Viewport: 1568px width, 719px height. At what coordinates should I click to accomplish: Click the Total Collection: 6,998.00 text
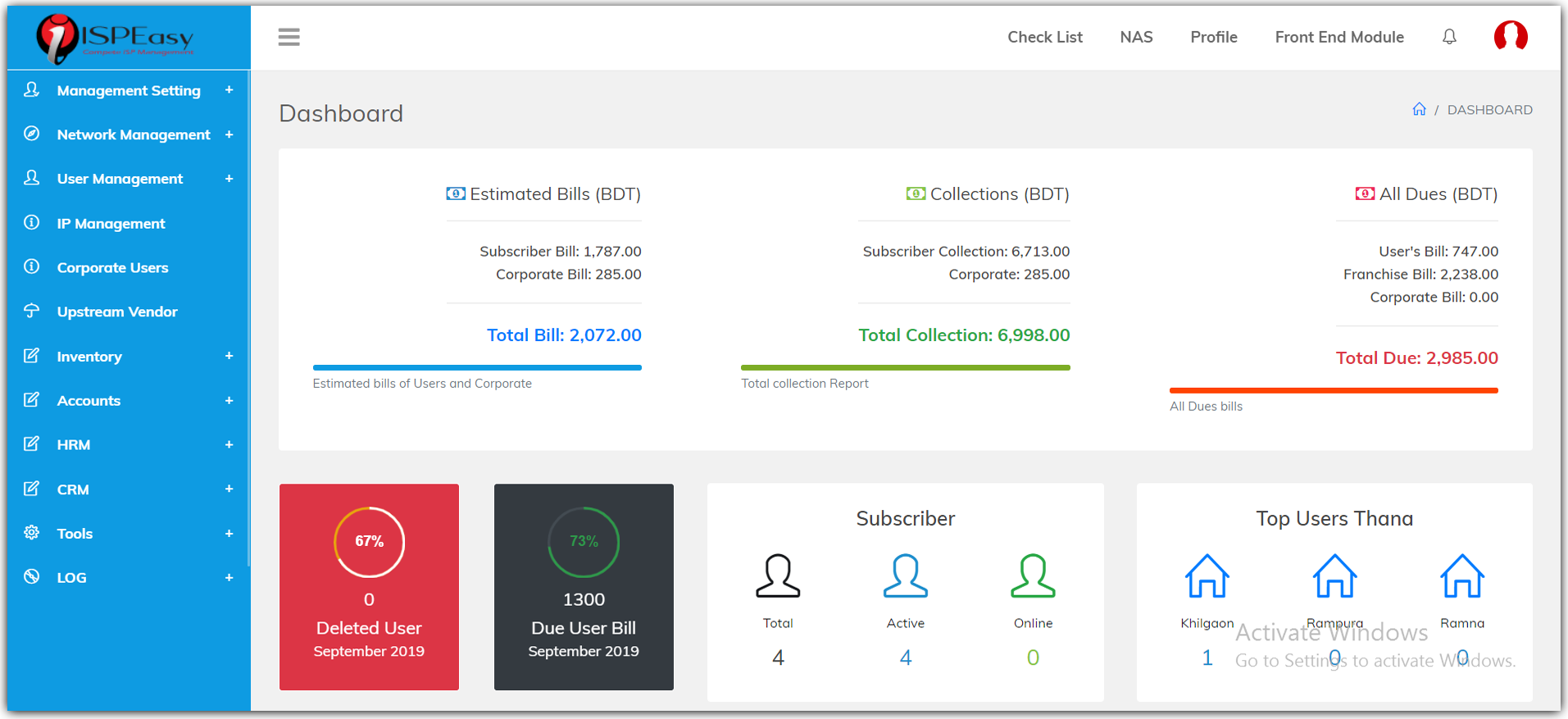coord(964,334)
